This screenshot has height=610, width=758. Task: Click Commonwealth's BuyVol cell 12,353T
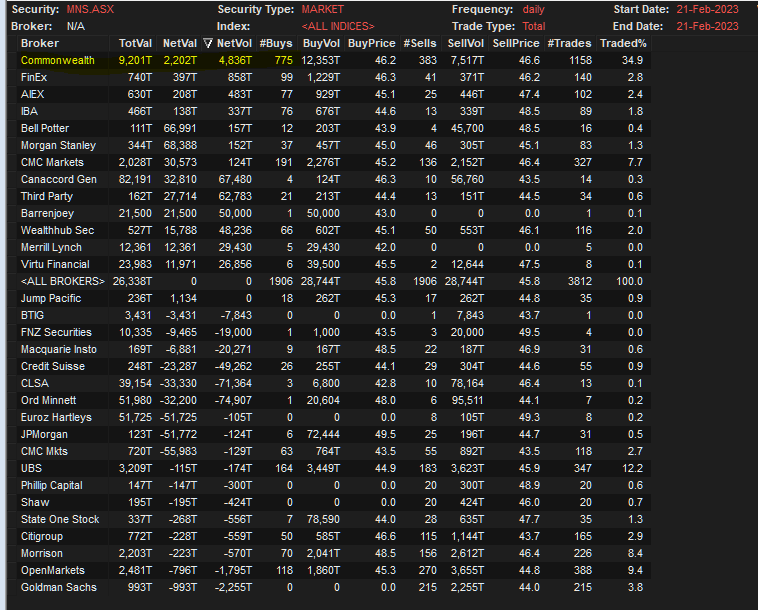tap(321, 60)
